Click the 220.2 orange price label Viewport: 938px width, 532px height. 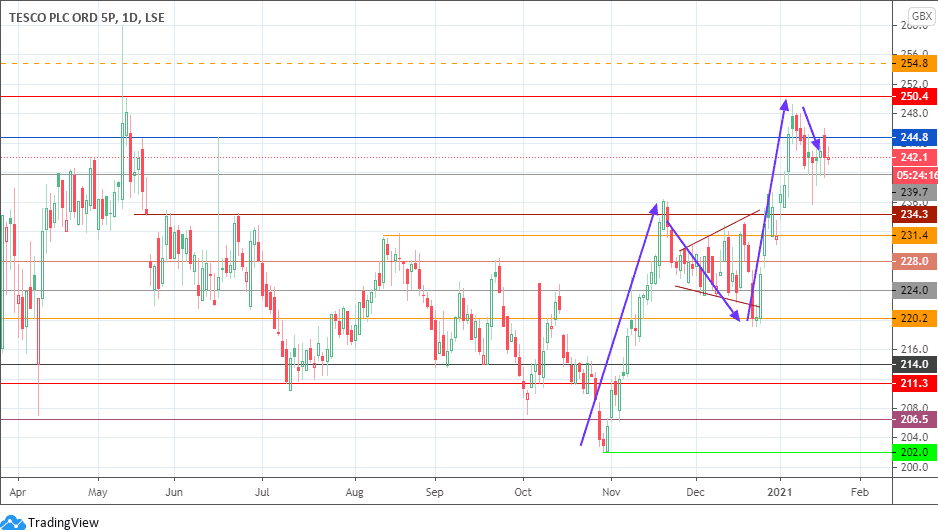pyautogui.click(x=914, y=318)
